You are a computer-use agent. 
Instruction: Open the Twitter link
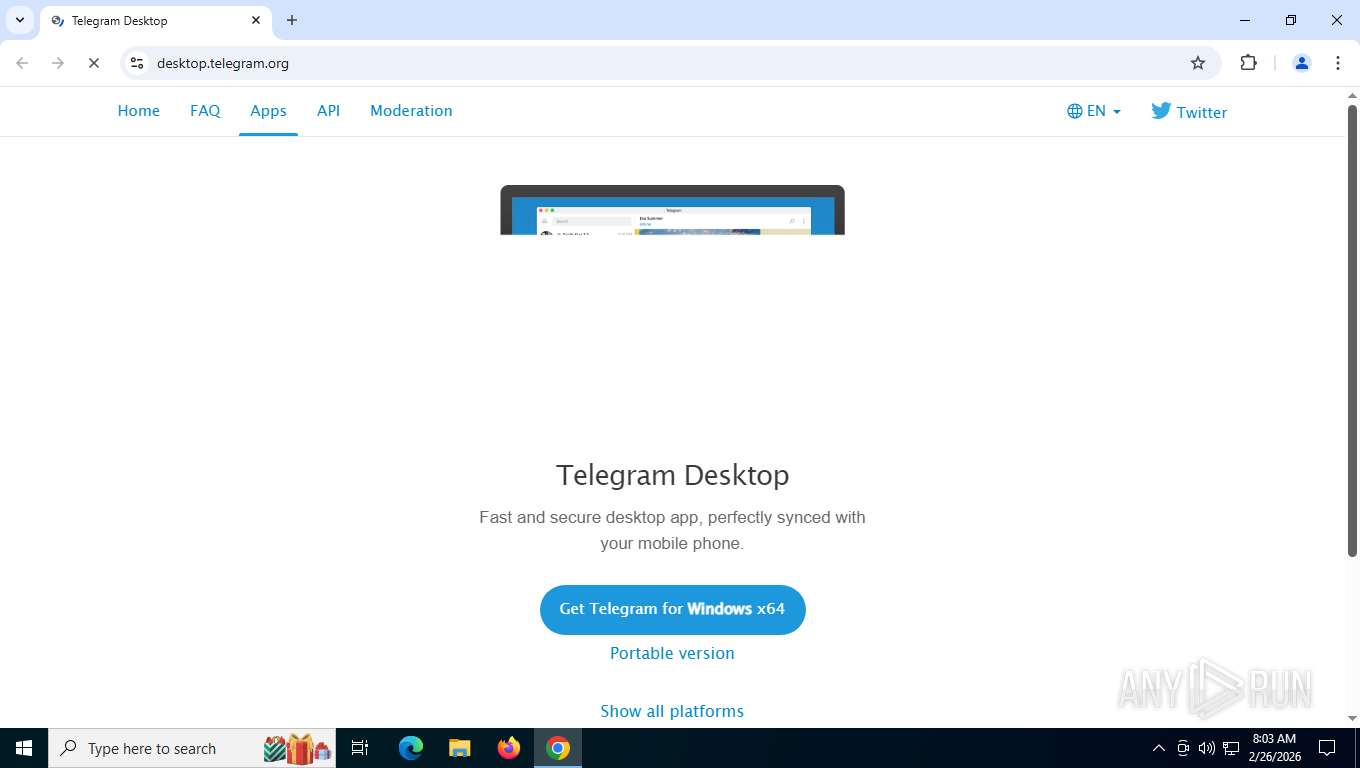pos(1189,111)
